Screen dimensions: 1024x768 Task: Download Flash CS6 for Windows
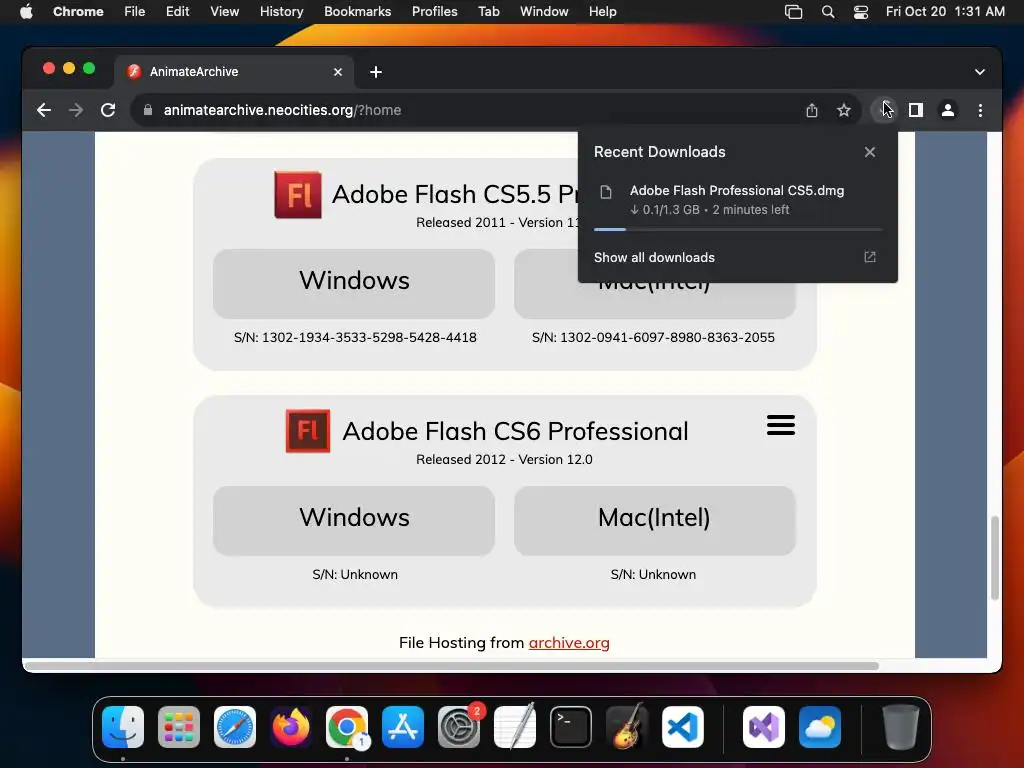(x=354, y=520)
